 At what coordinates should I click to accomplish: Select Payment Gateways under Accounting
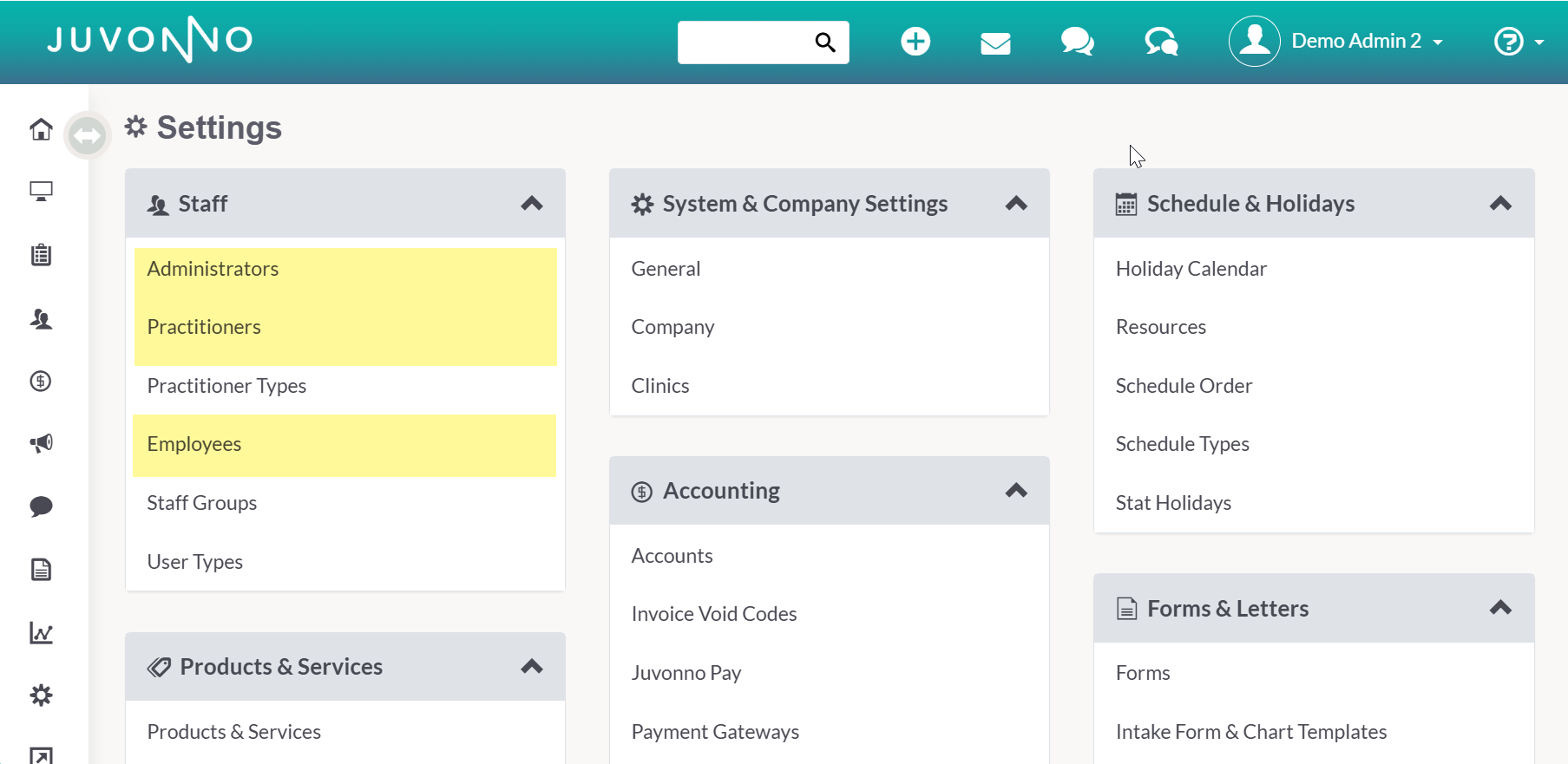[x=715, y=732]
